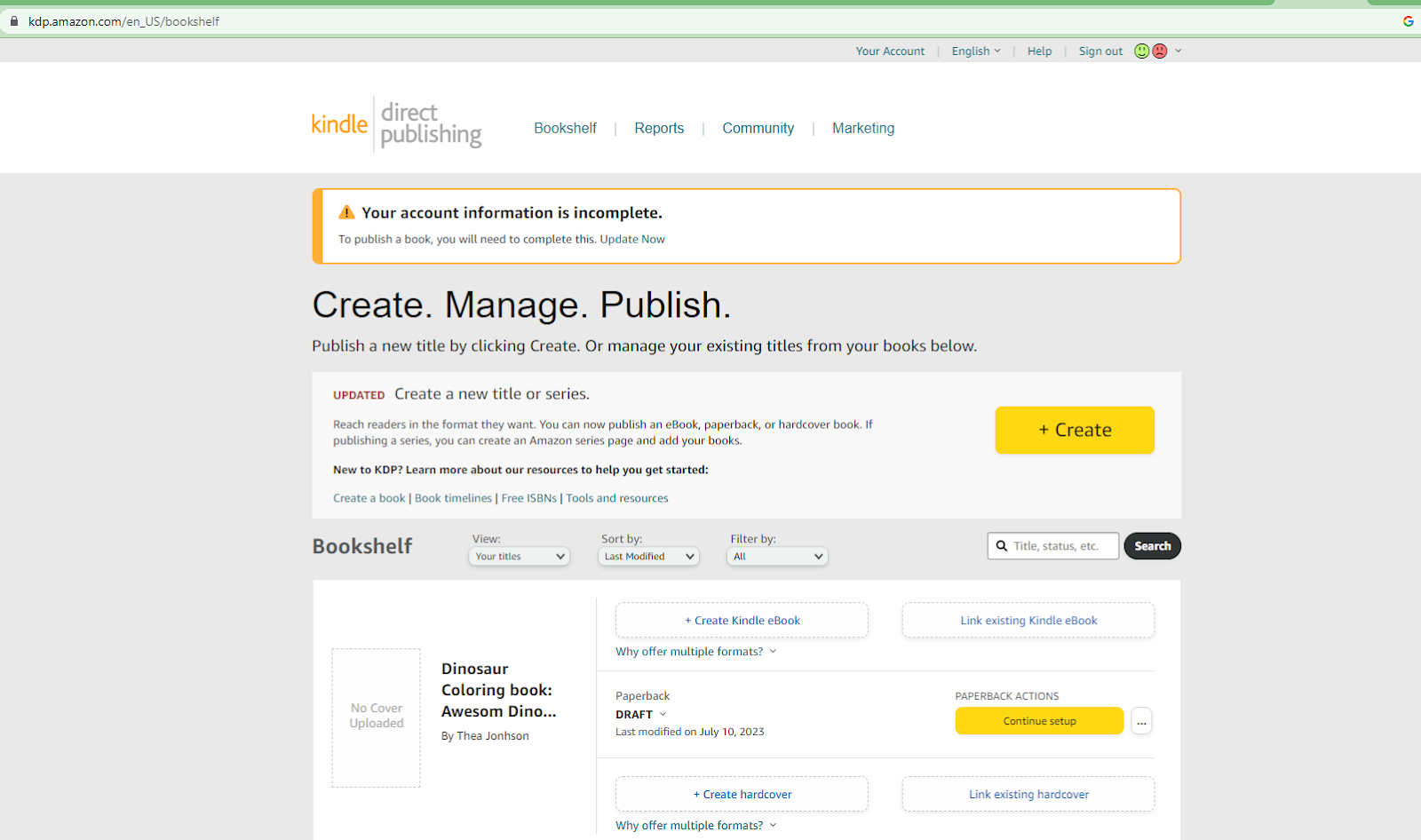The width and height of the screenshot is (1421, 840).
Task: Click the red 'UPDATED' badge text
Action: 359,395
